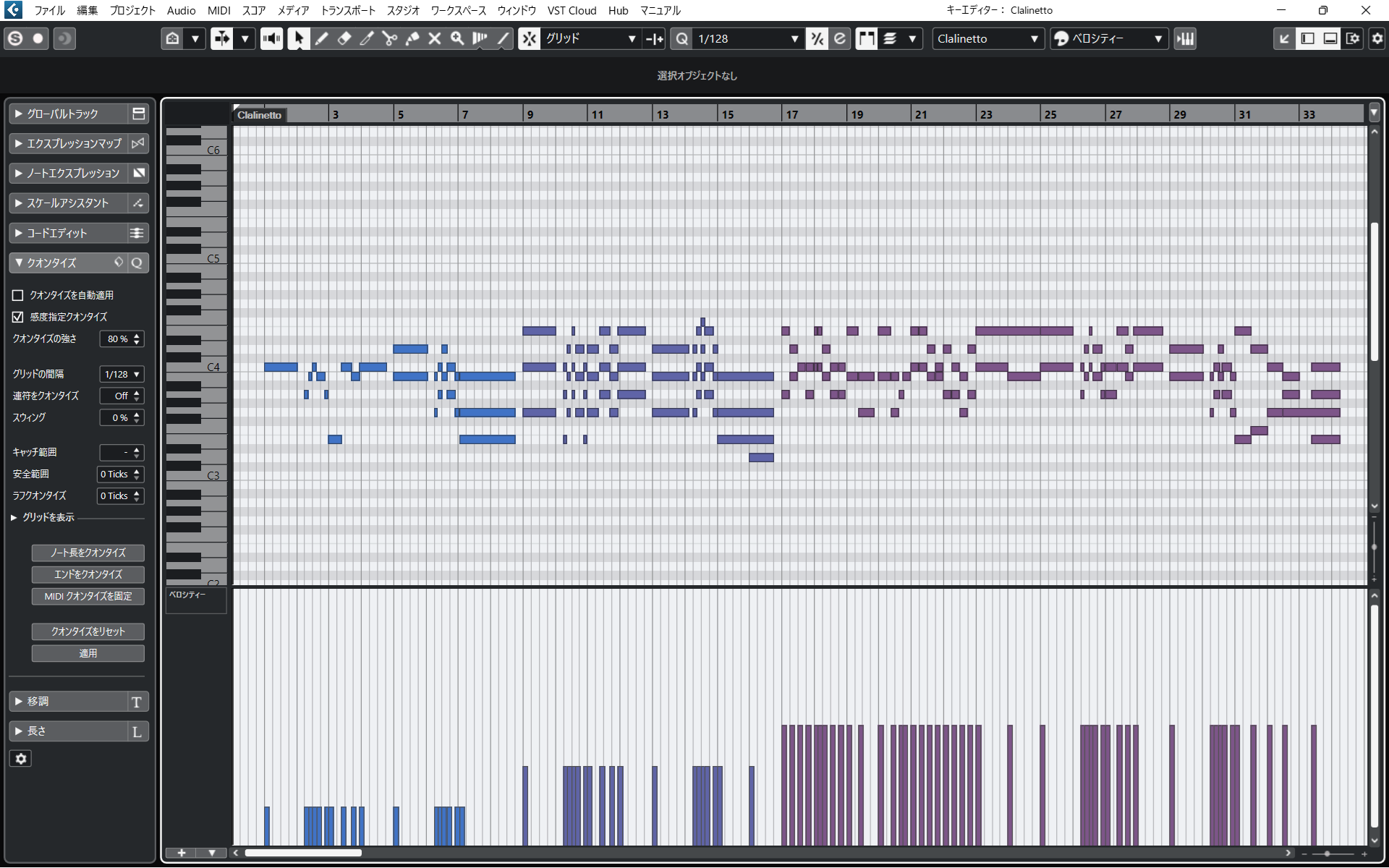Viewport: 1389px width, 868px height.
Task: Expand the コードエディット section
Action: 69,233
